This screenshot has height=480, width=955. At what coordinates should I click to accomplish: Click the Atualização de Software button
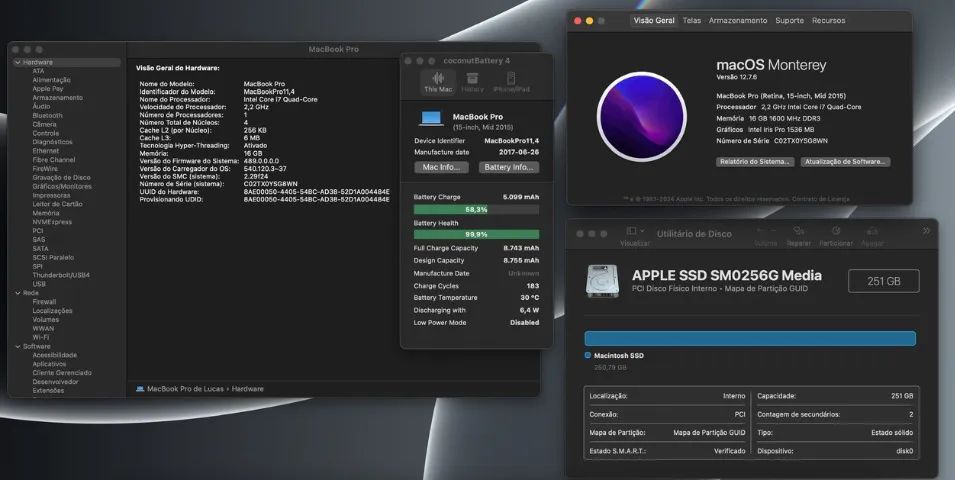[x=845, y=162]
